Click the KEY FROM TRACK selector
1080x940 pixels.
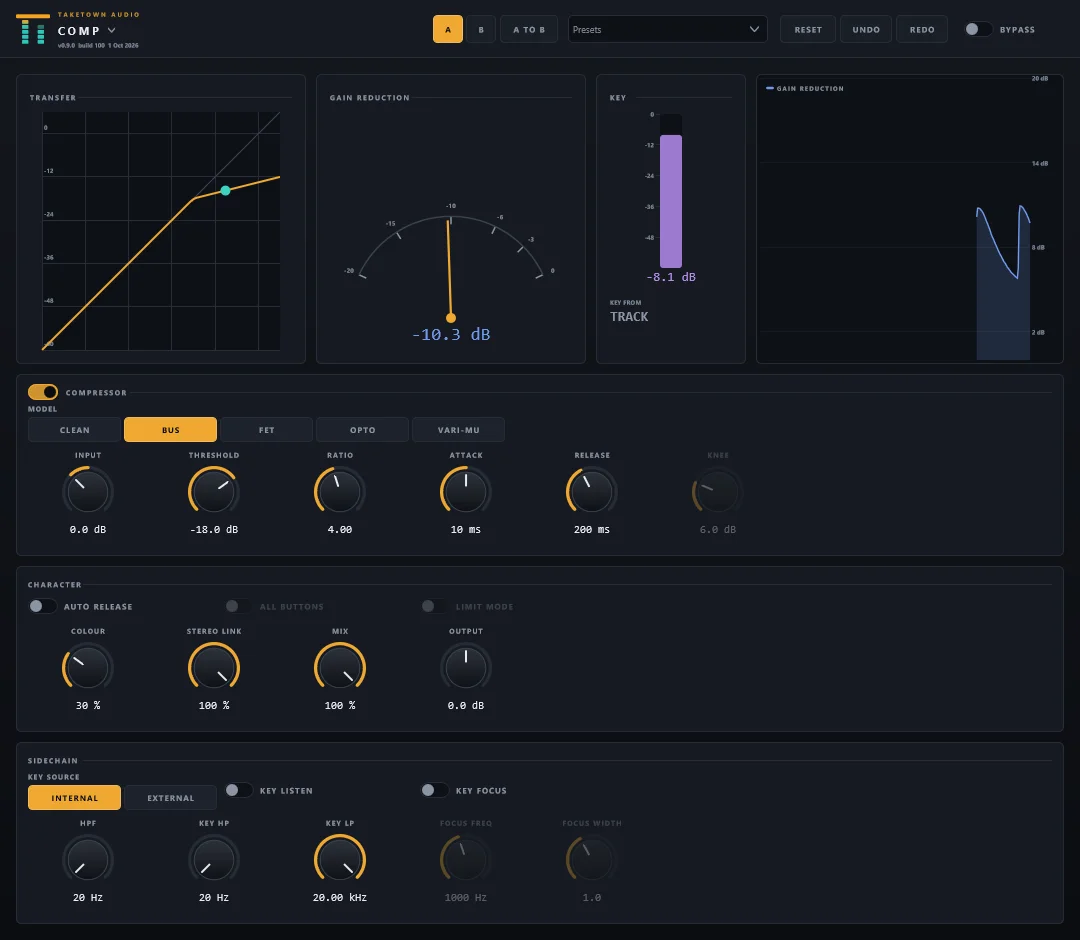click(629, 316)
